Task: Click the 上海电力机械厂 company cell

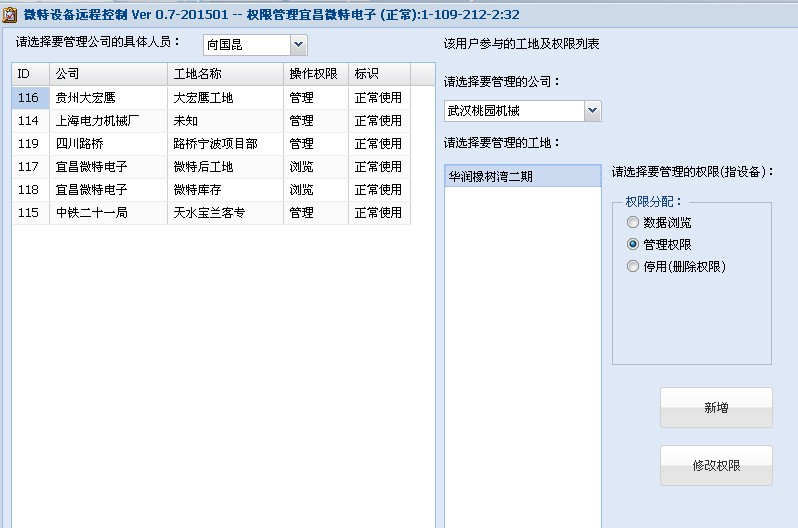Action: pyautogui.click(x=108, y=121)
